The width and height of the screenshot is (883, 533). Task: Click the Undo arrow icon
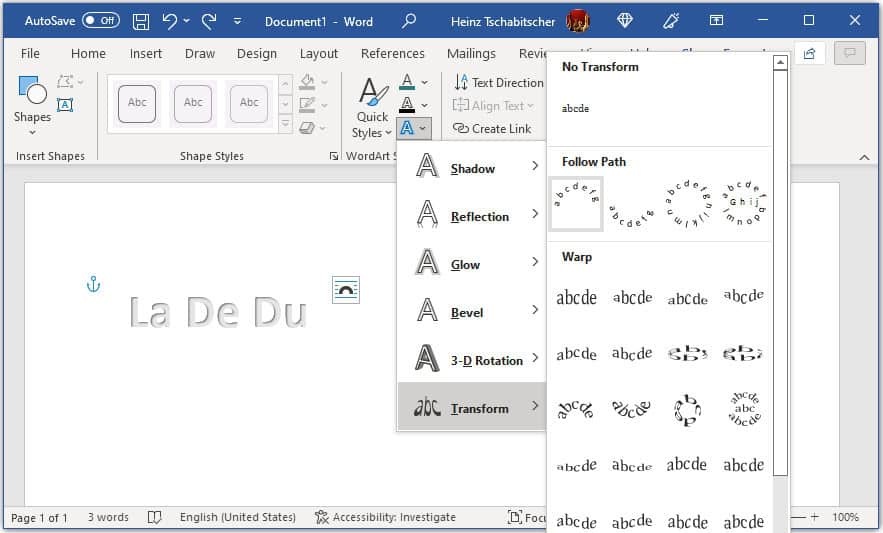[169, 21]
